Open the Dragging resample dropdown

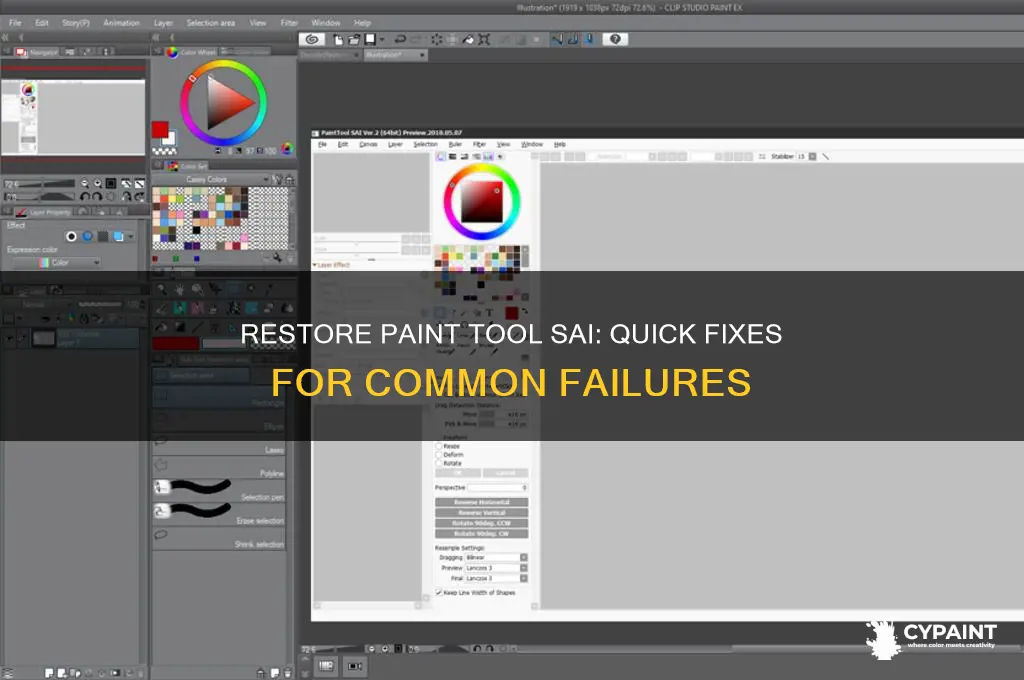524,557
